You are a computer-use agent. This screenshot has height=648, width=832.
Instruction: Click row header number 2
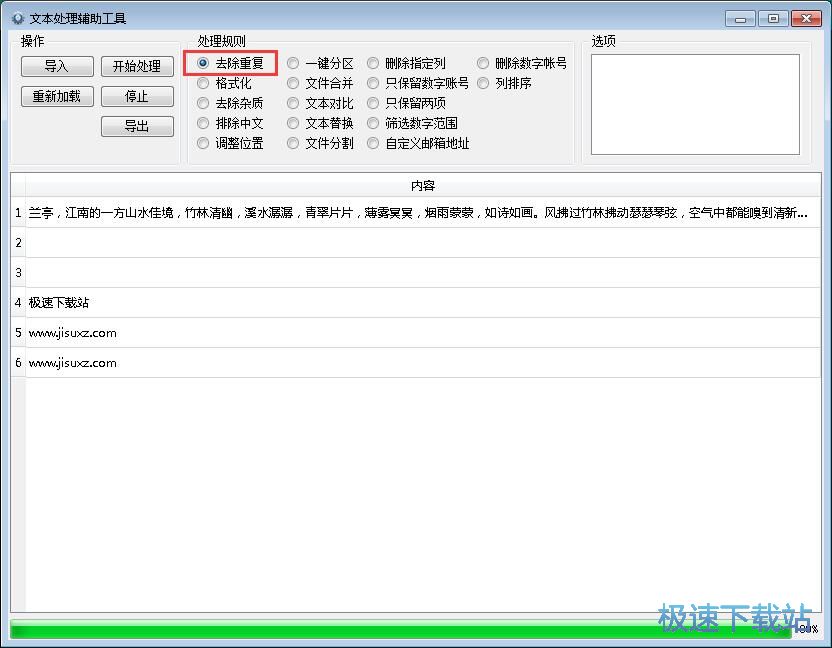click(x=18, y=243)
